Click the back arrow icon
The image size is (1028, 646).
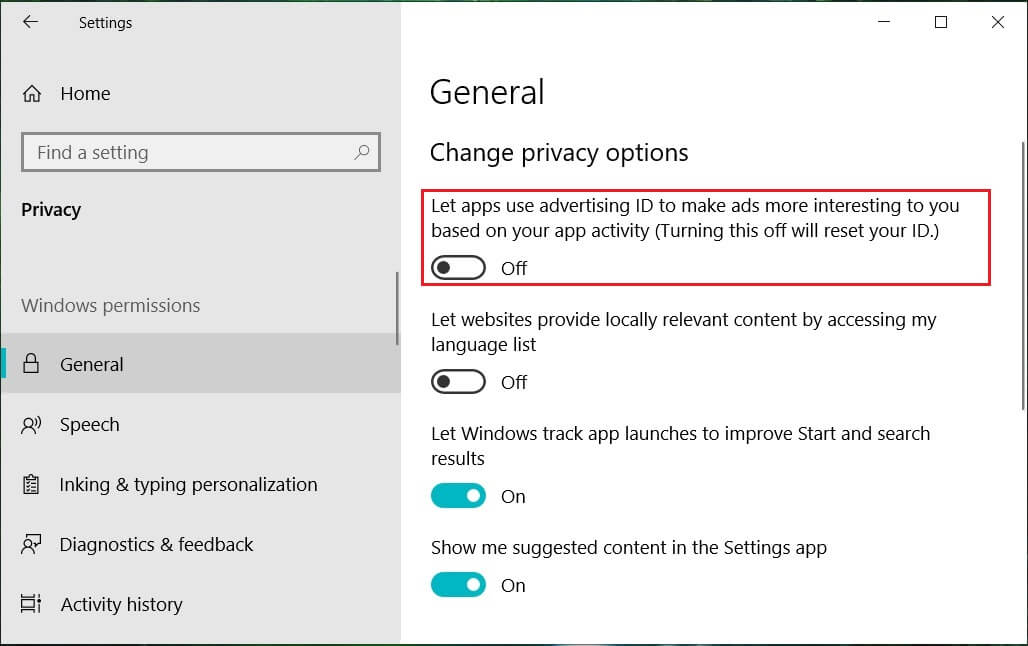30,22
